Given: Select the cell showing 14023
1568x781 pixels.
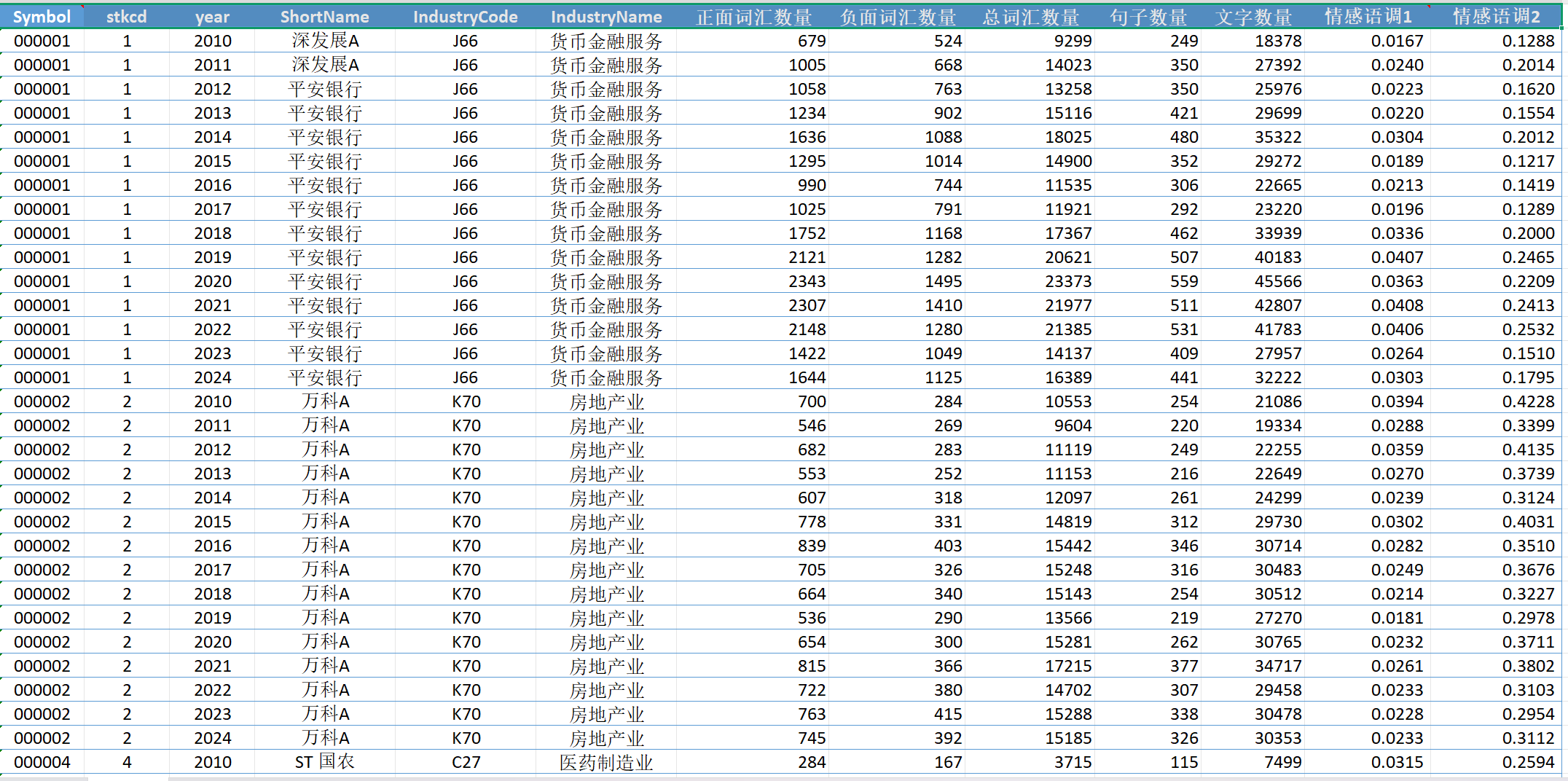Looking at the screenshot, I should pos(1030,65).
